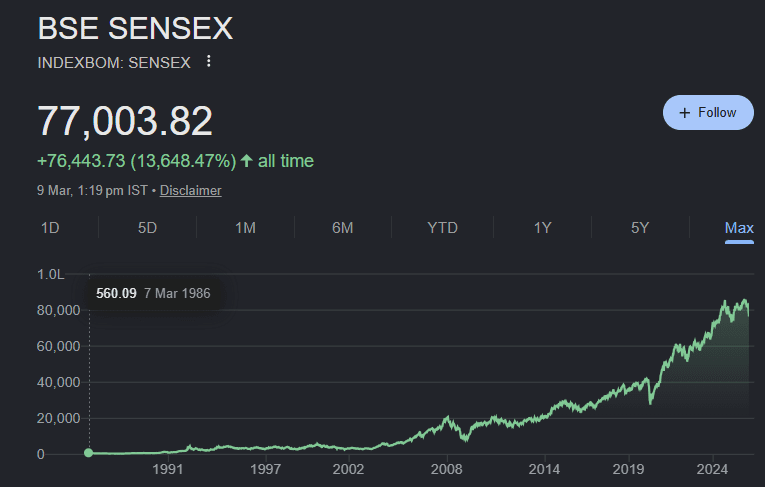This screenshot has height=487, width=765.
Task: Select the 1M chart range
Action: (245, 228)
